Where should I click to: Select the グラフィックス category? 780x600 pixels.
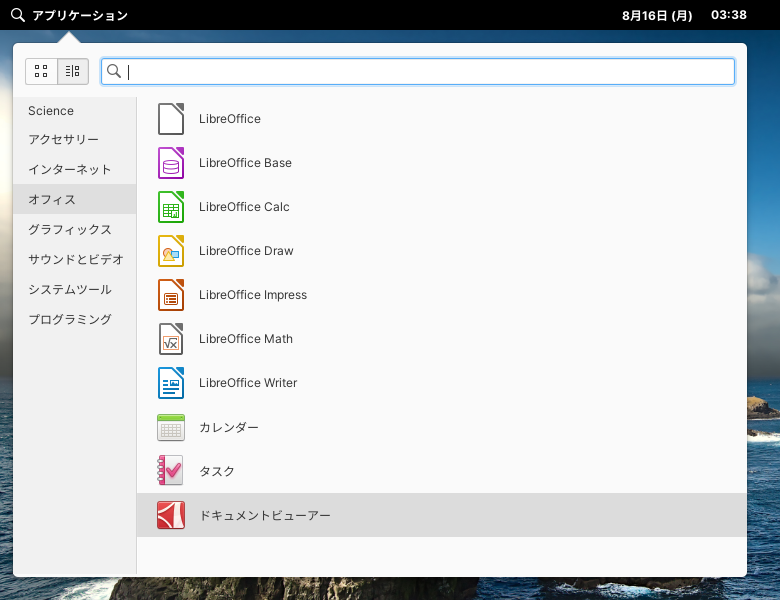pyautogui.click(x=75, y=229)
